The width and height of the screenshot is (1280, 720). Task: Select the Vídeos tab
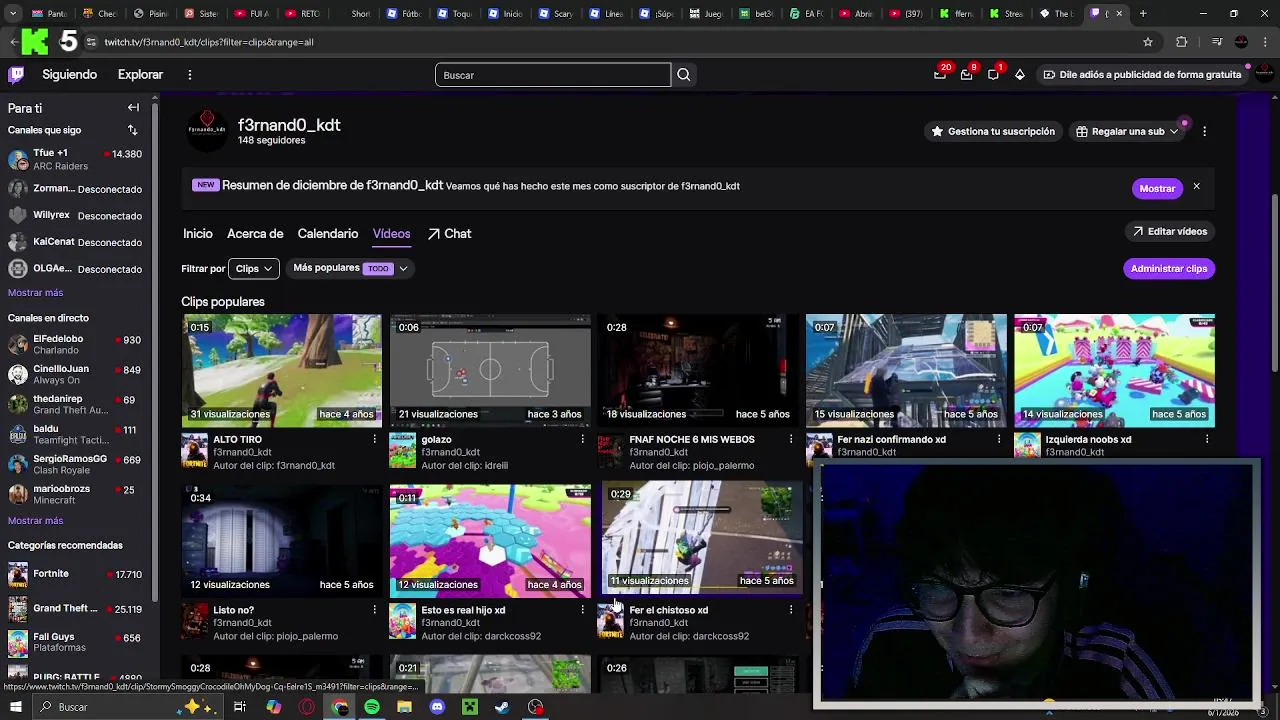pos(392,233)
